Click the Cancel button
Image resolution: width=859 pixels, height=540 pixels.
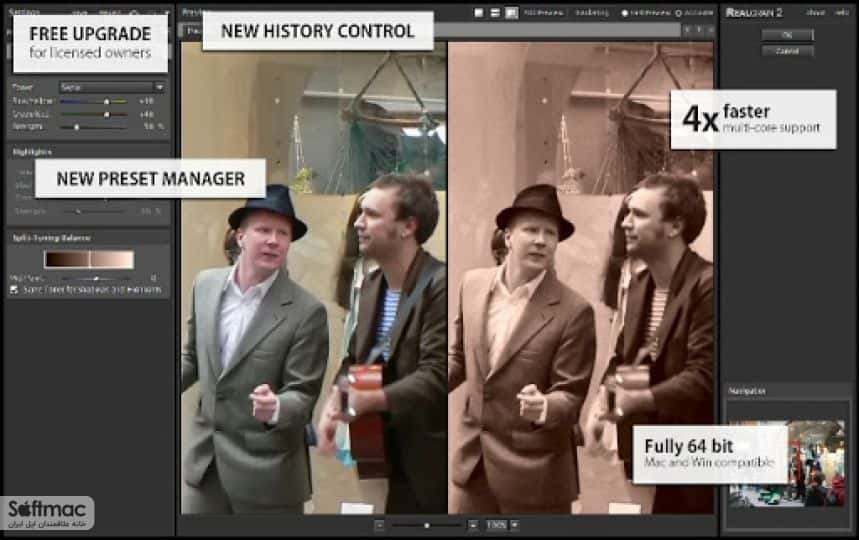pyautogui.click(x=787, y=51)
